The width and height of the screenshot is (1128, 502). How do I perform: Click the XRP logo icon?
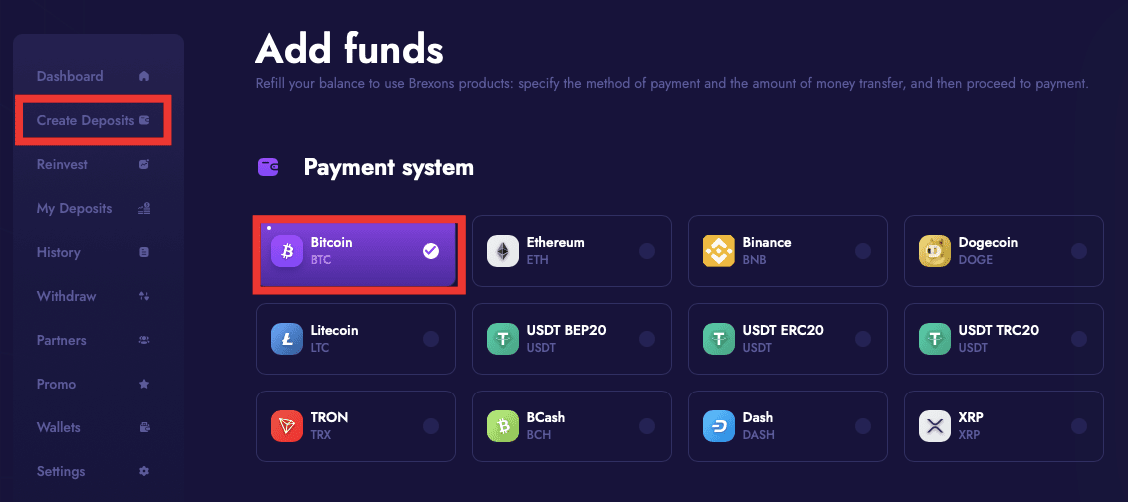click(x=935, y=426)
